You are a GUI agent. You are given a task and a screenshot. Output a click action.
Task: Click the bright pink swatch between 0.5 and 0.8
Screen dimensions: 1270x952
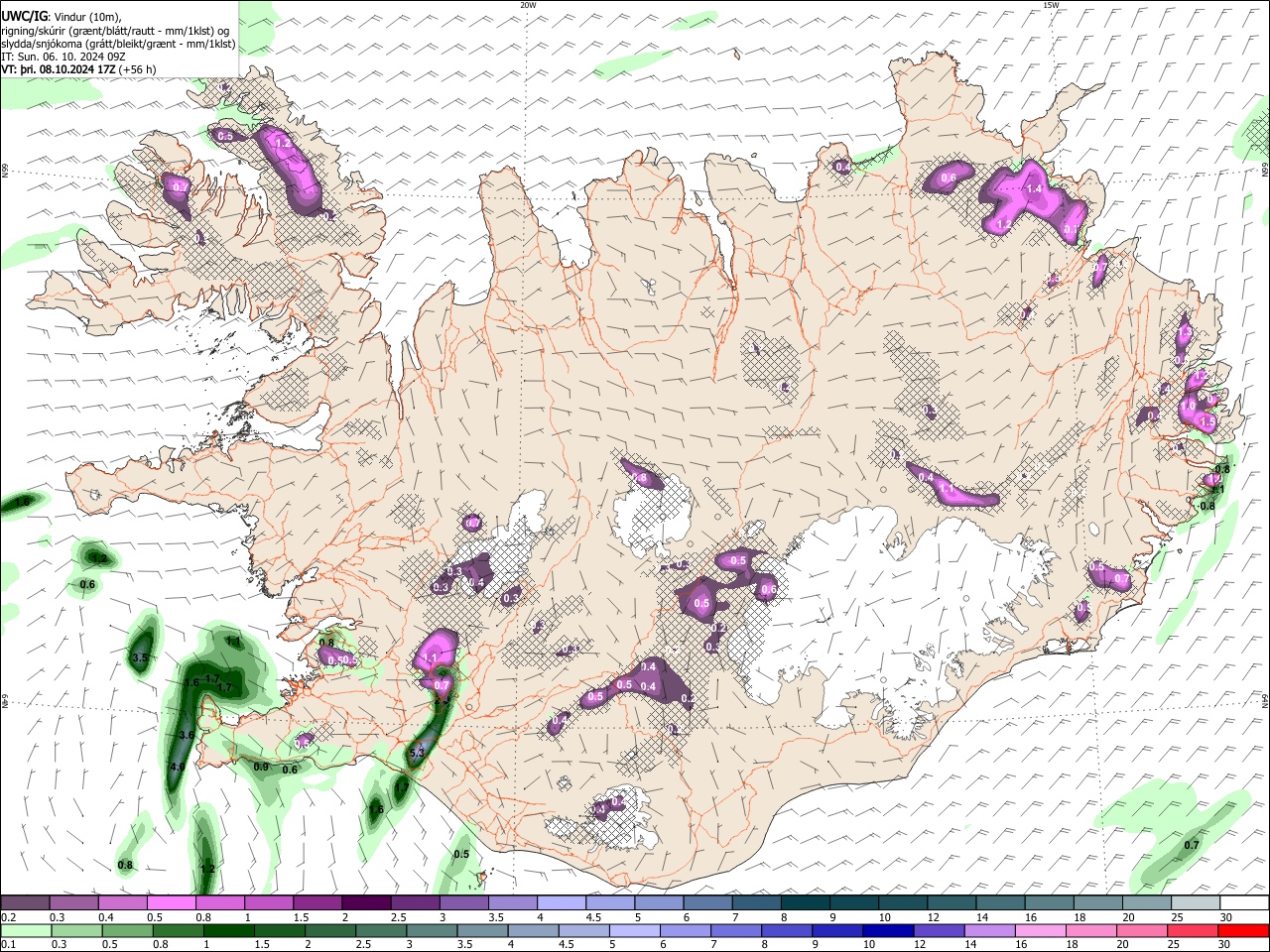click(x=171, y=902)
